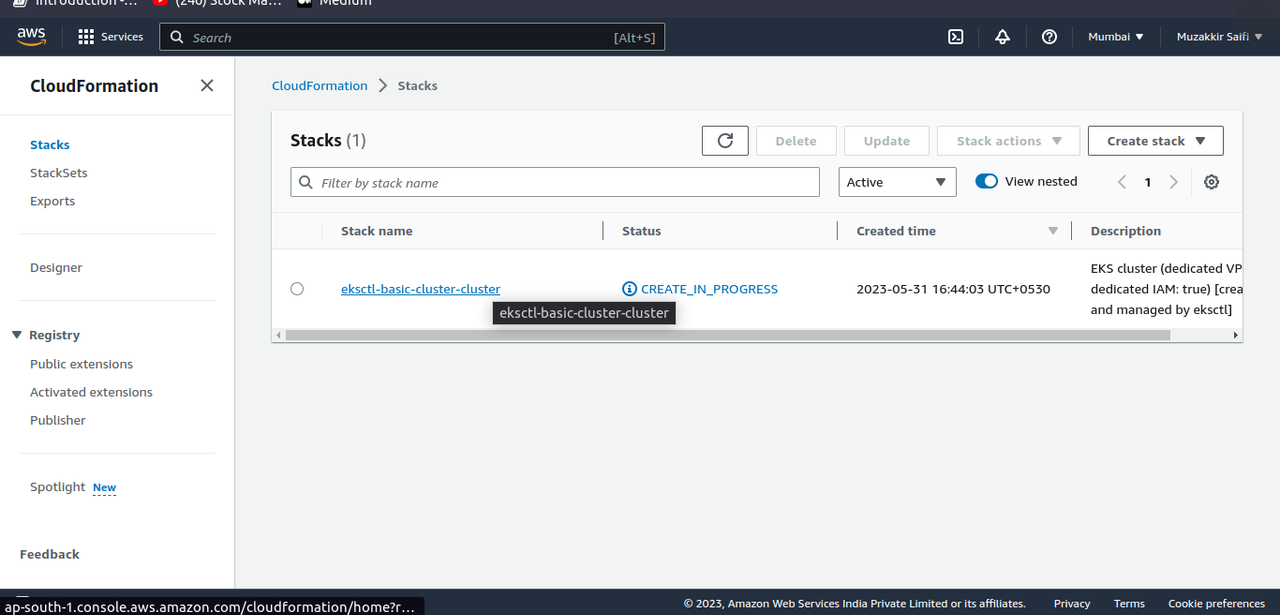
Task: Toggle the View nested switch
Action: [986, 181]
